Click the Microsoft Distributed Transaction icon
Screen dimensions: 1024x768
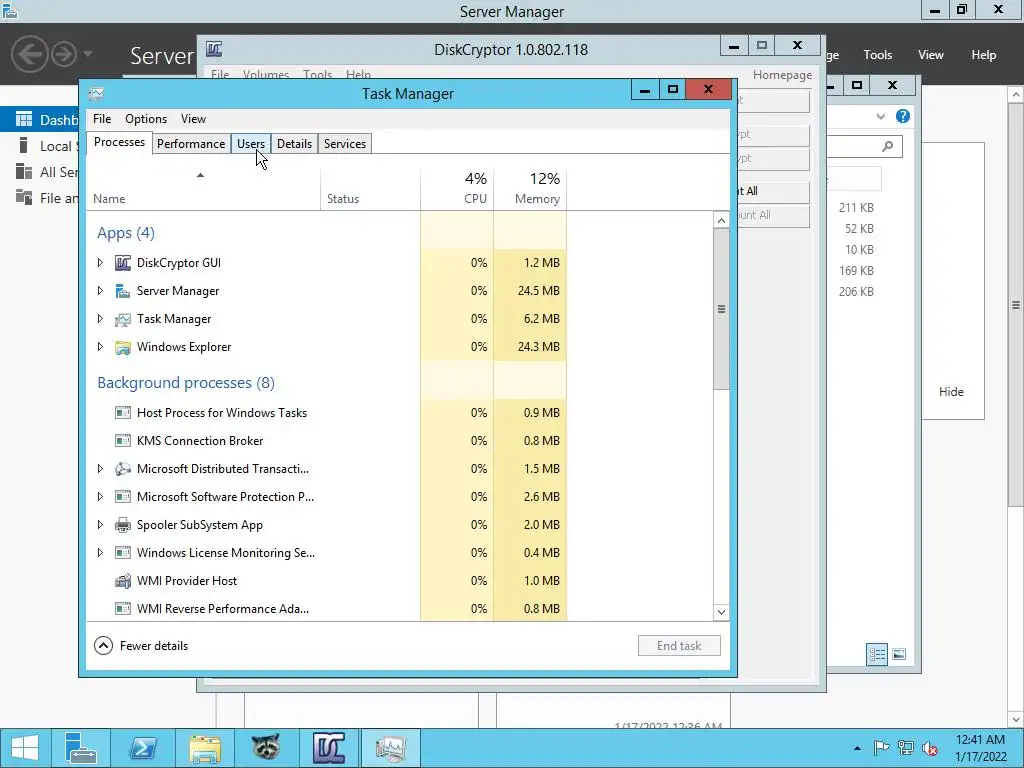coord(123,469)
